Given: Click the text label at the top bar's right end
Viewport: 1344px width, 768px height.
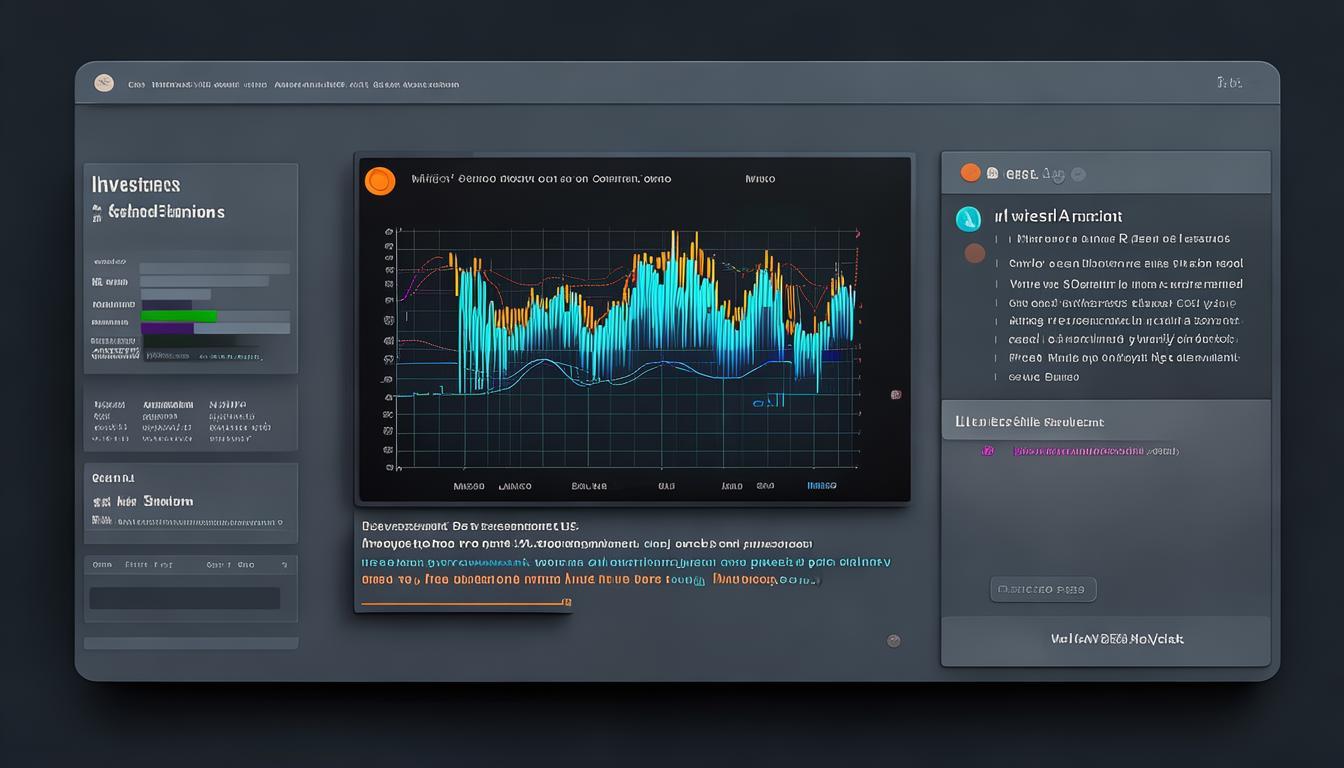Looking at the screenshot, I should click(x=1229, y=84).
